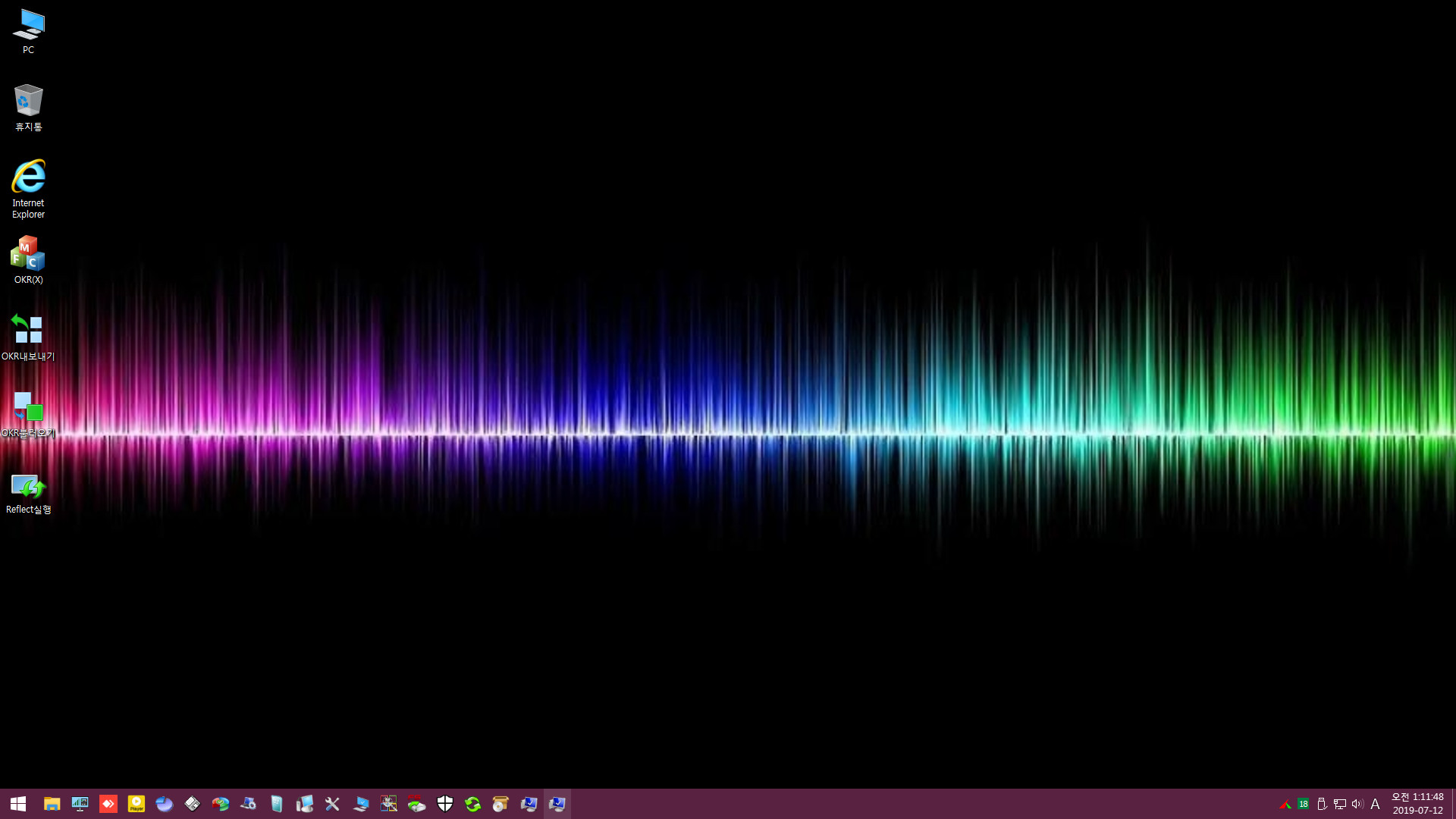The height and width of the screenshot is (819, 1456).
Task: Click the green 18 tray icon
Action: pos(1303,805)
